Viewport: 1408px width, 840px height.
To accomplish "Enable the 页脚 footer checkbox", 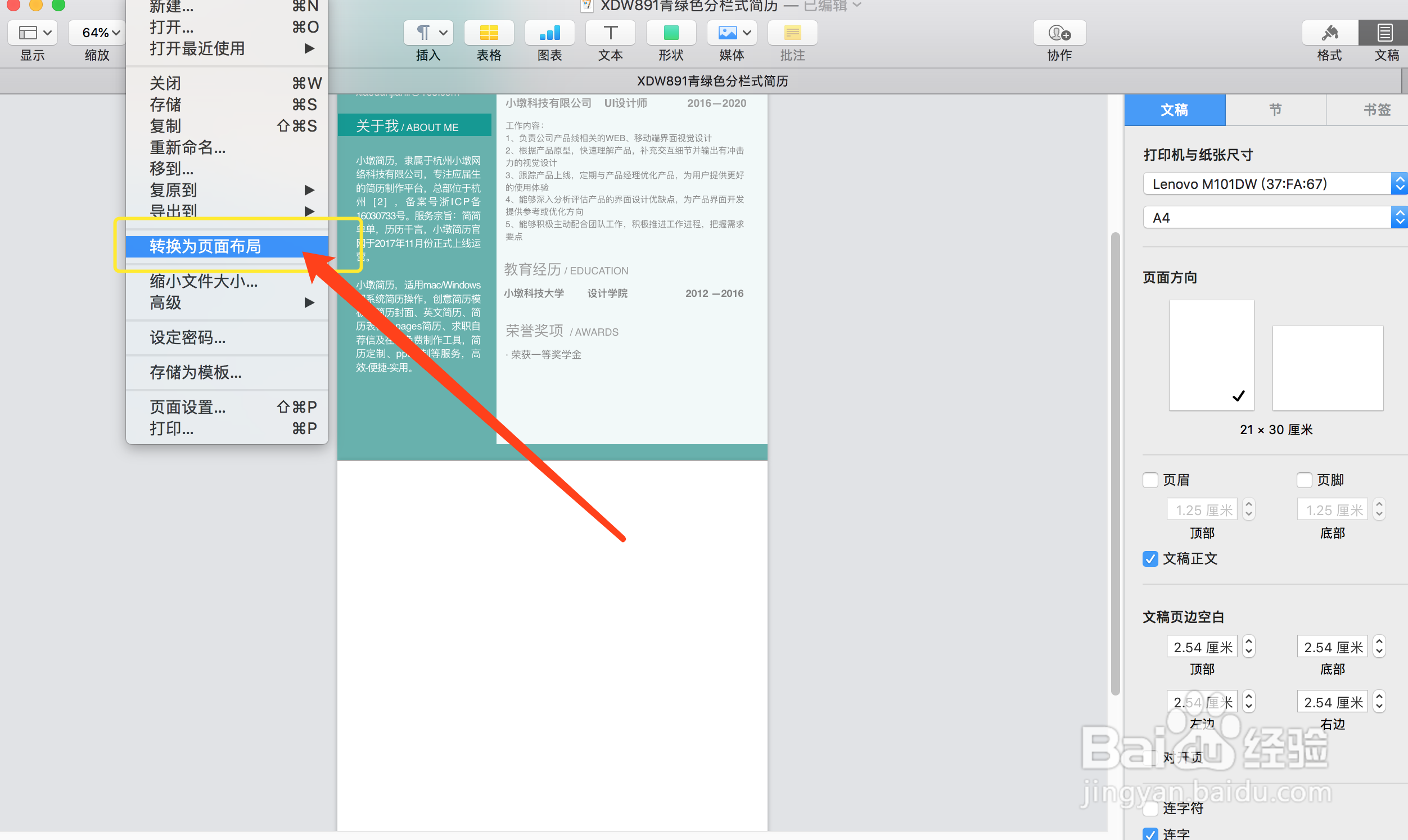I will coord(1304,480).
